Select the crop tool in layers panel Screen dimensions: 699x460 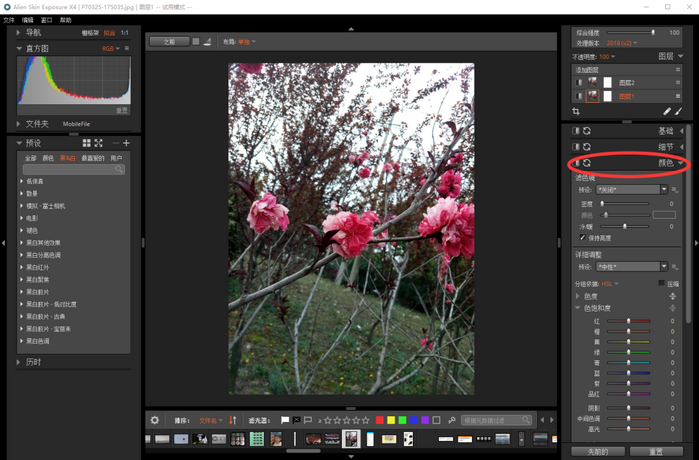click(x=576, y=112)
